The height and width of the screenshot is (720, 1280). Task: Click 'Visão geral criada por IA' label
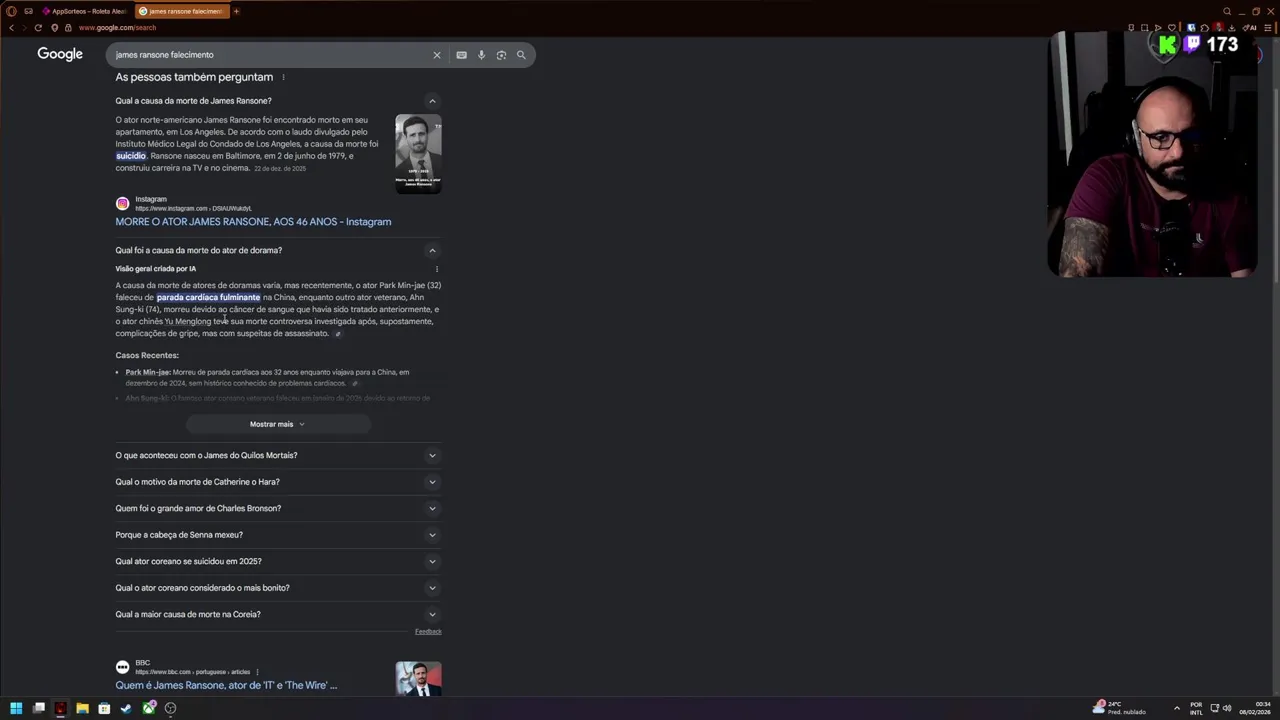point(155,269)
